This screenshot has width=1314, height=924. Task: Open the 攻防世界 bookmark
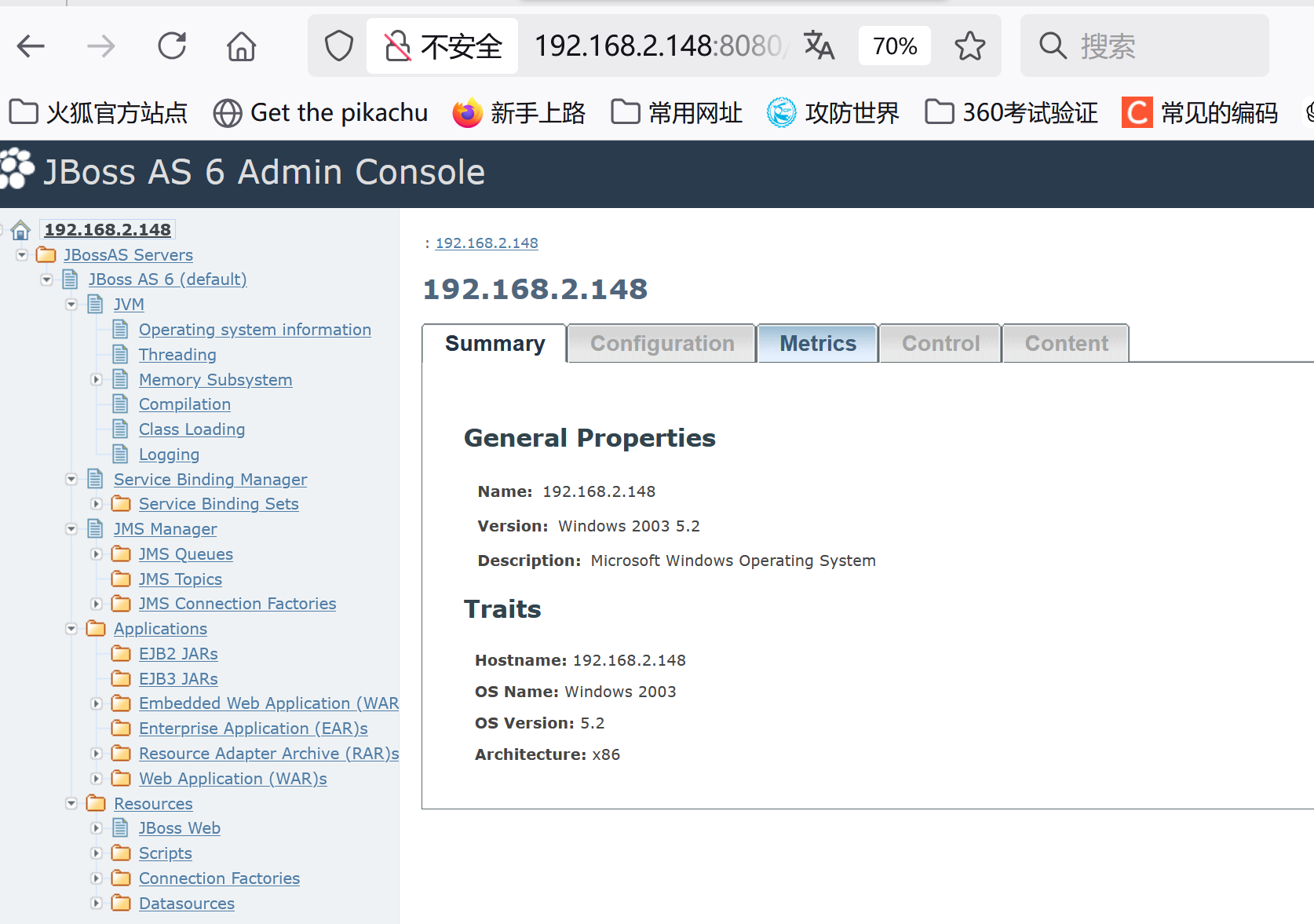(x=833, y=113)
